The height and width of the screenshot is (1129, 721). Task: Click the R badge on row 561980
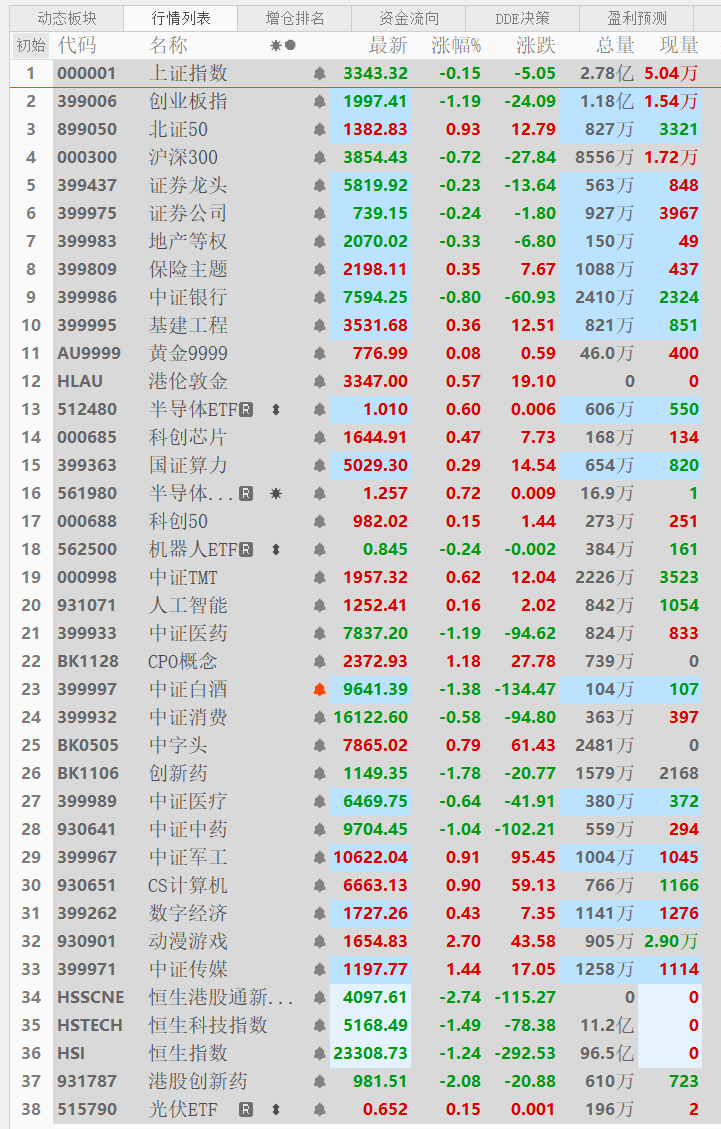point(246,494)
